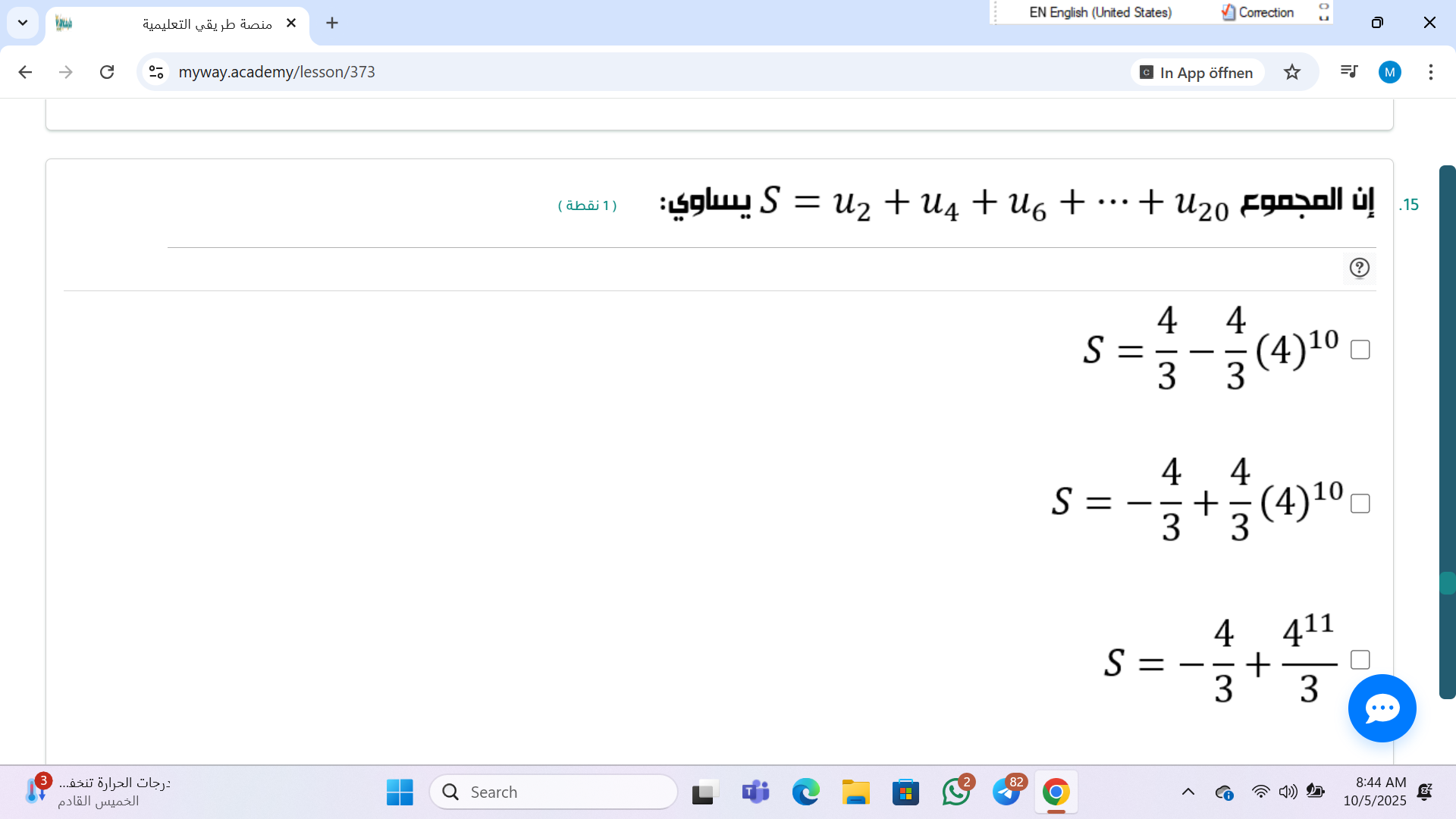Click the In App öffnen button

[x=1198, y=73]
